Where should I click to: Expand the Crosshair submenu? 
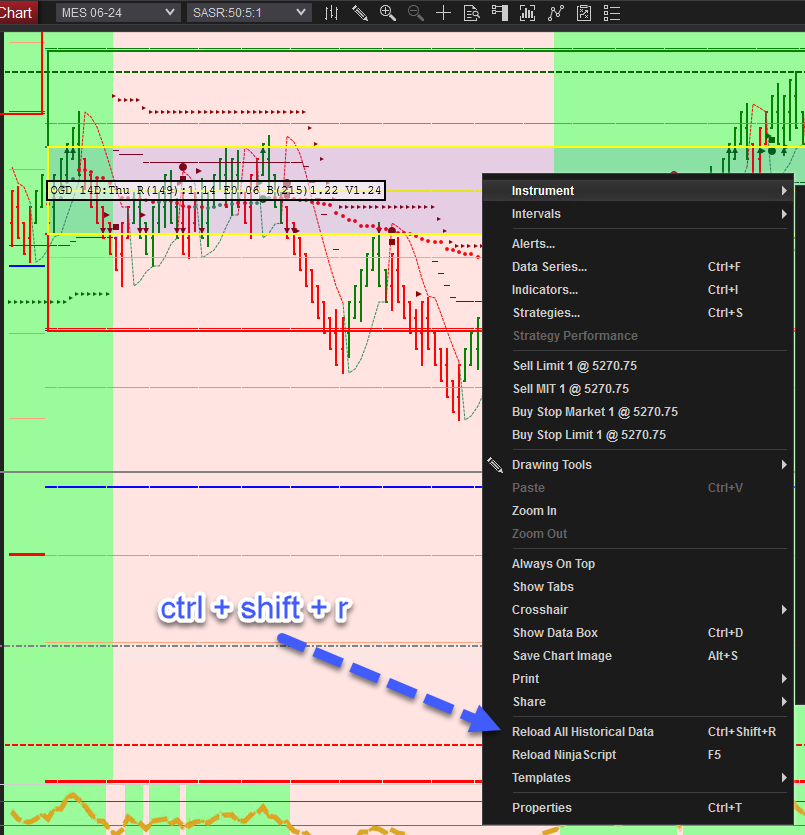tap(637, 610)
